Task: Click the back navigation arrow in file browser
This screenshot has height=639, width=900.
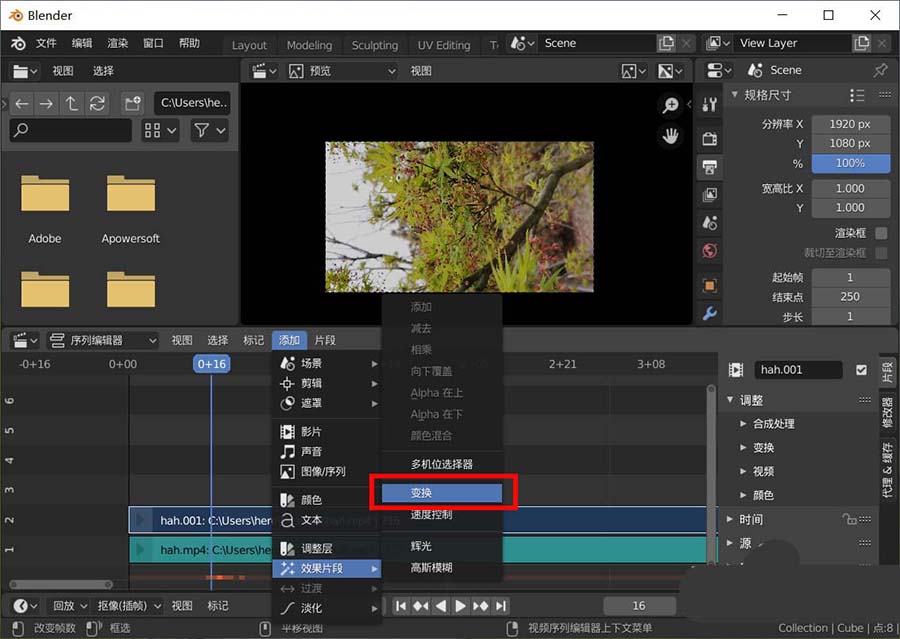Action: coord(22,103)
